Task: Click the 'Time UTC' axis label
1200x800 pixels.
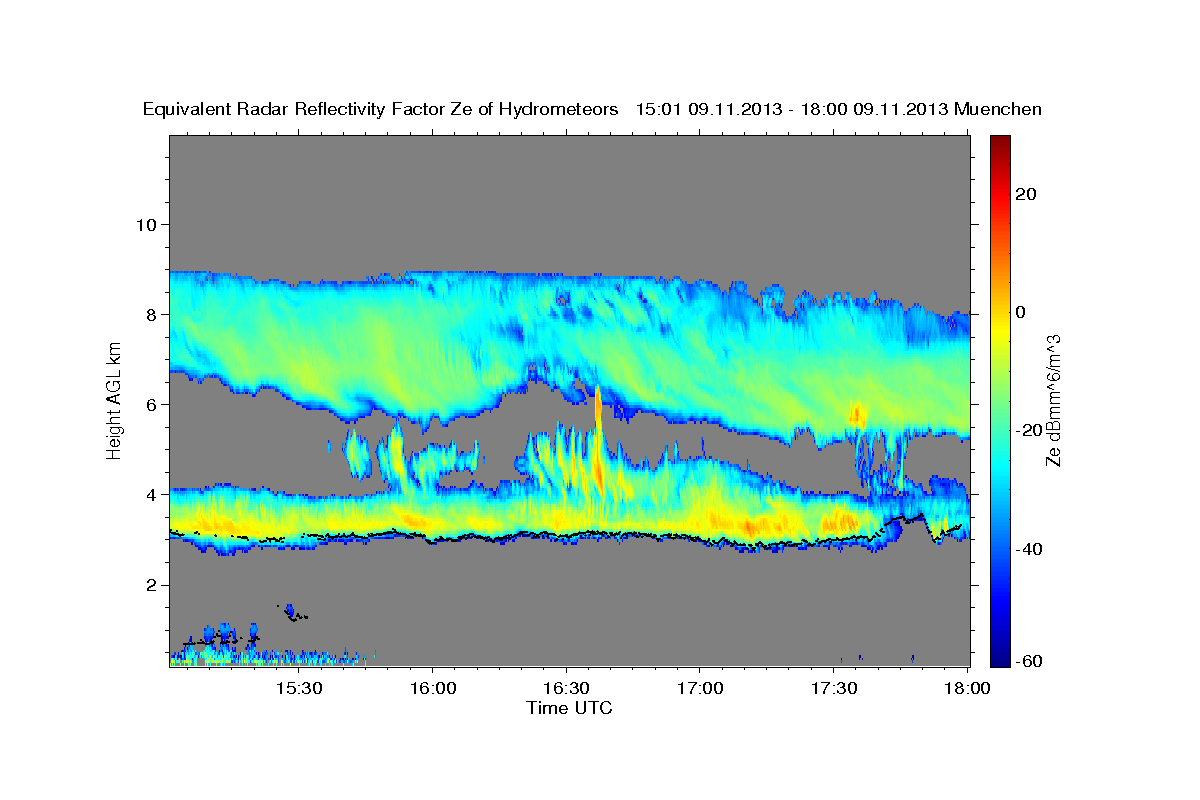Action: [569, 708]
